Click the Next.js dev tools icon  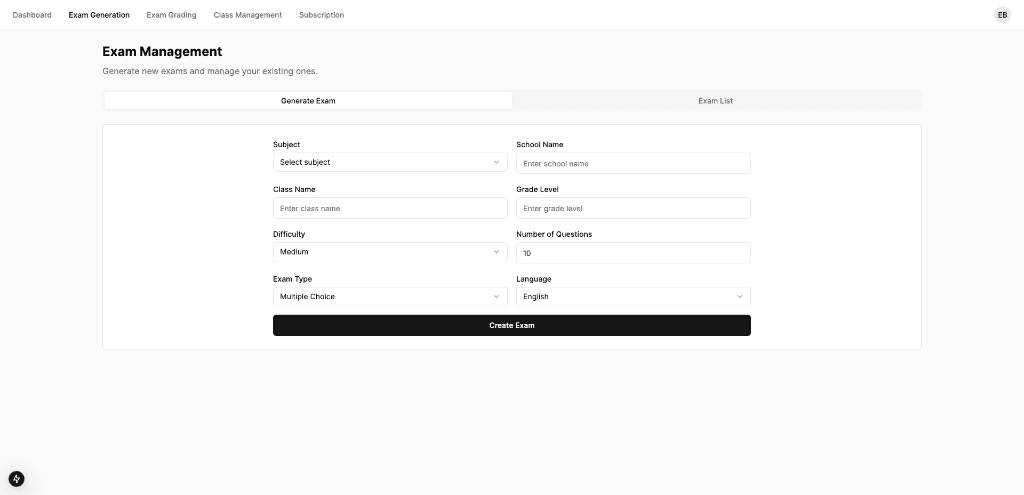click(x=16, y=479)
